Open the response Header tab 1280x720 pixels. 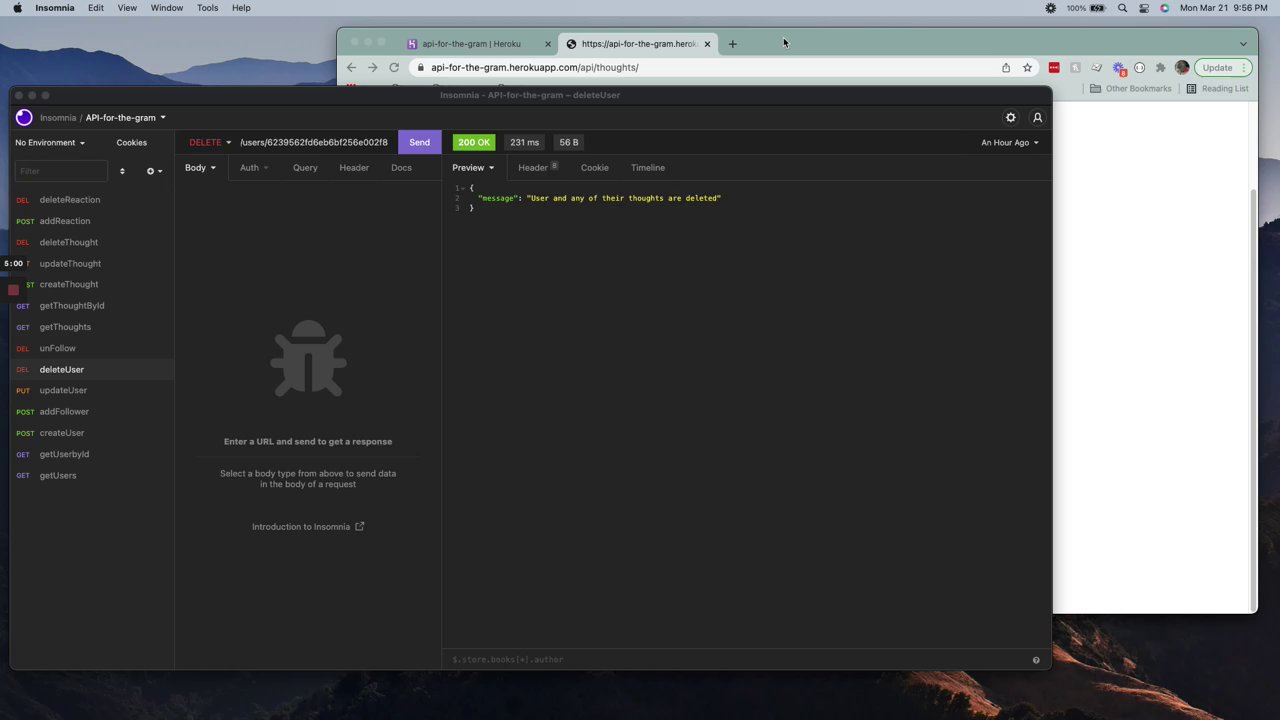[537, 168]
